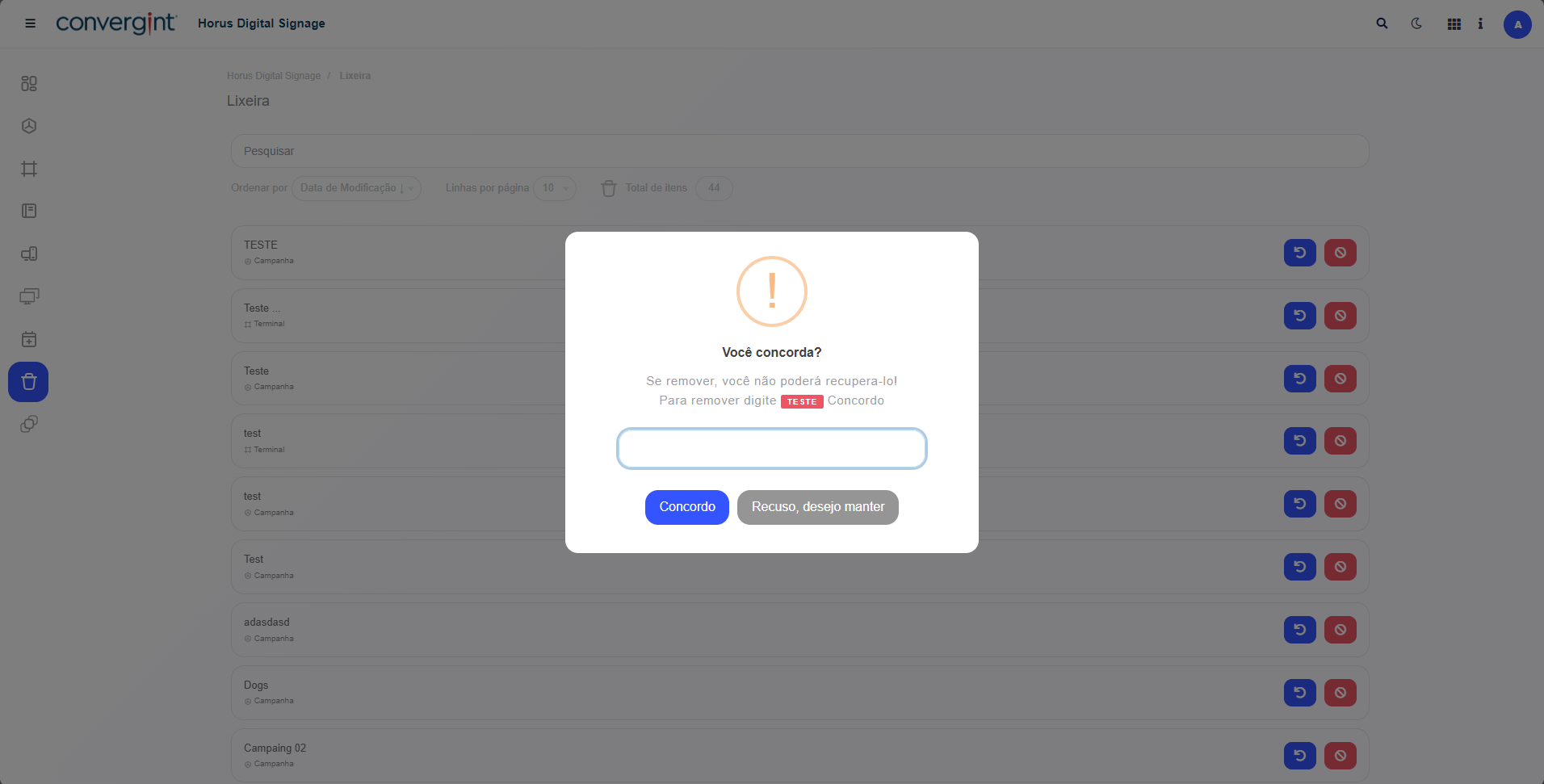Focus the confirmation text input field
1544x784 pixels.
(x=772, y=448)
